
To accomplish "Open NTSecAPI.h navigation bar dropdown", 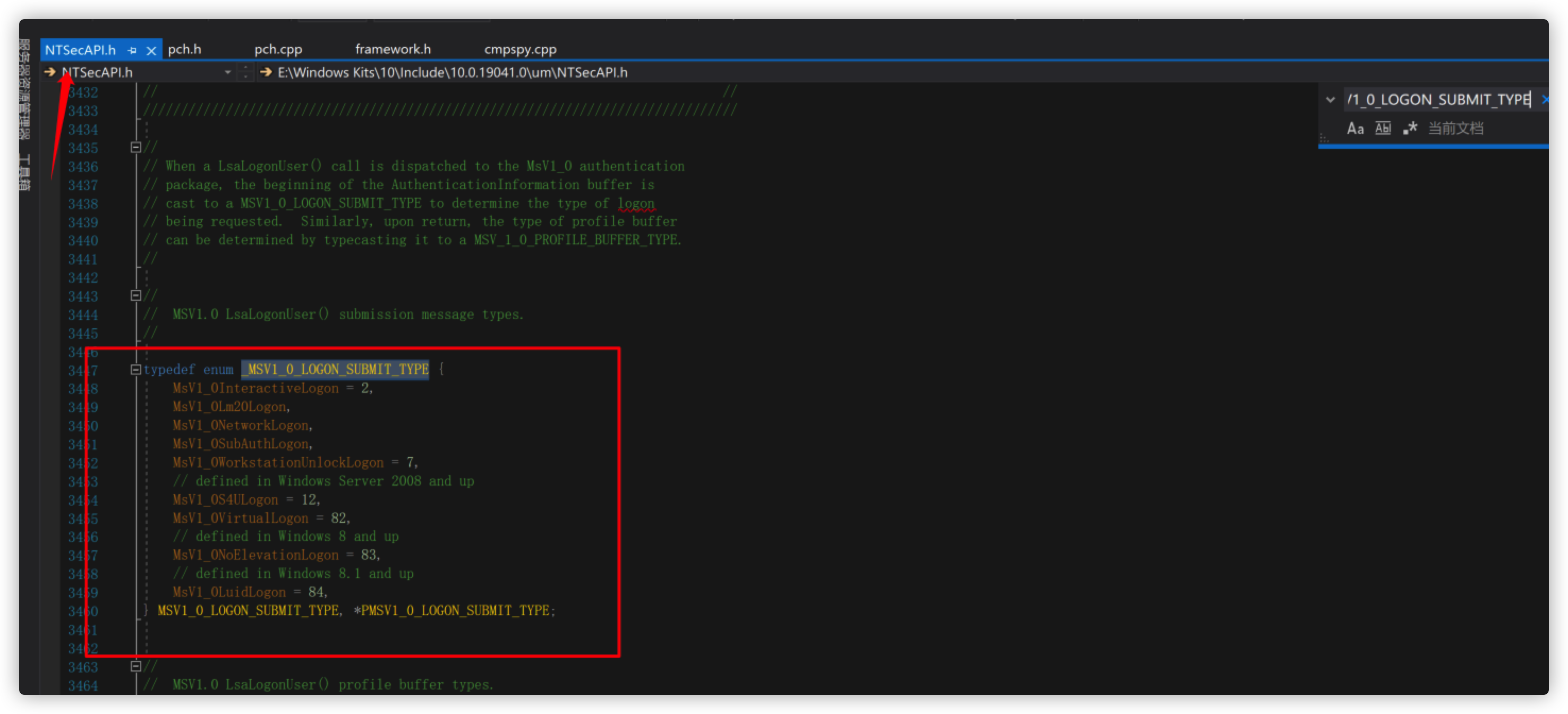I will pos(228,72).
